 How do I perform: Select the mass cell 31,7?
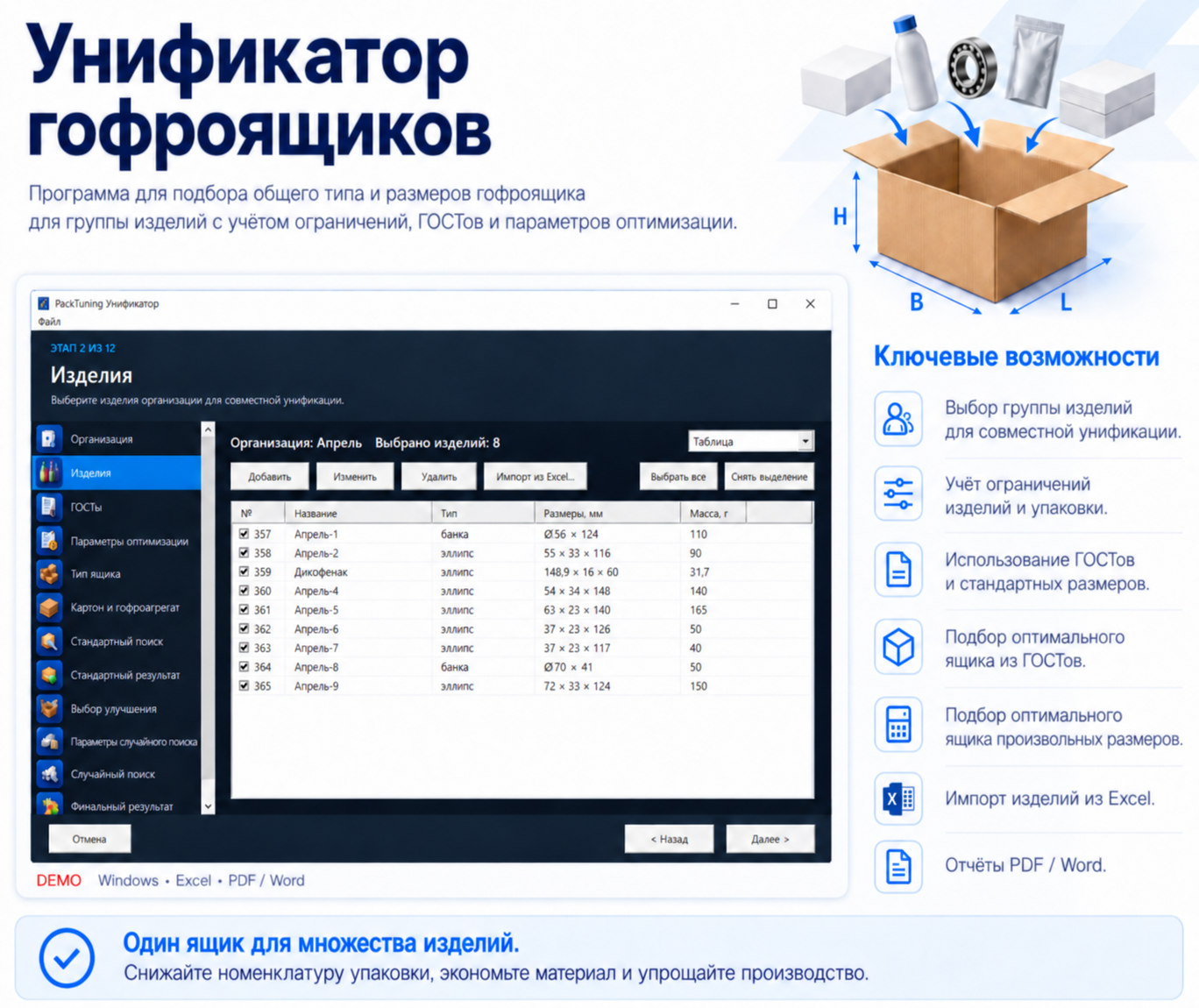click(699, 572)
